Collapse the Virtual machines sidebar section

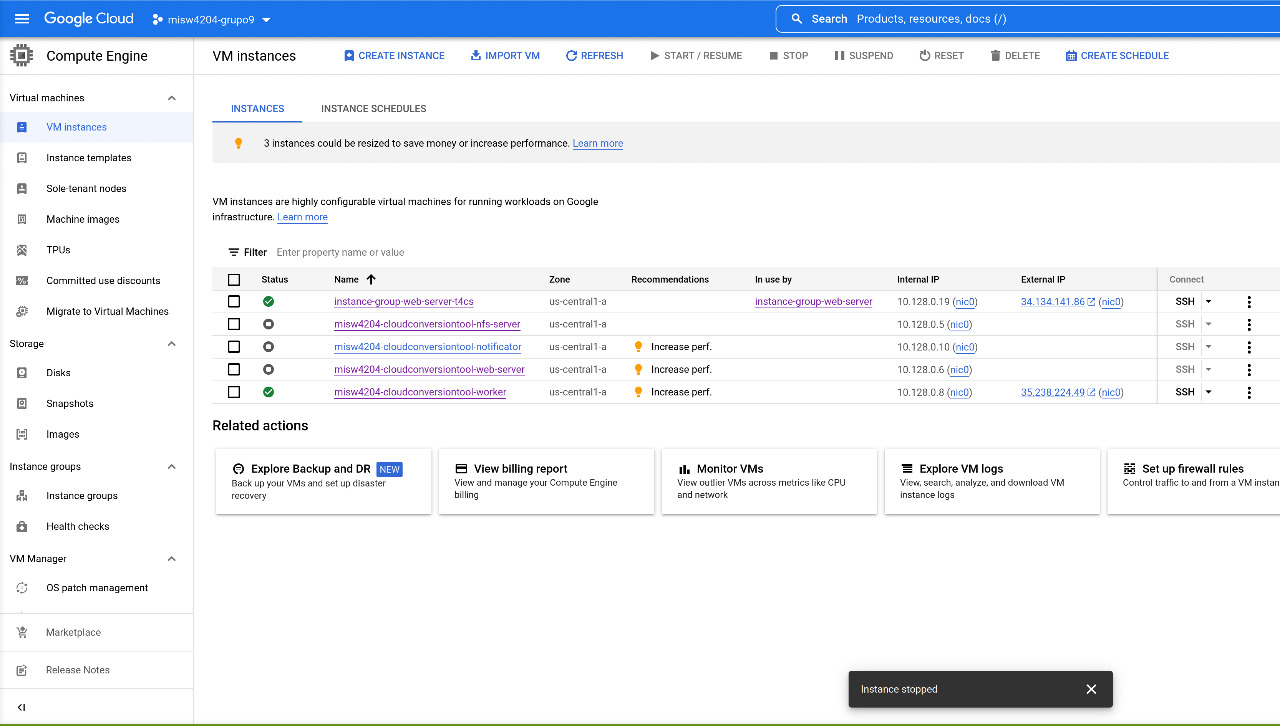click(171, 97)
